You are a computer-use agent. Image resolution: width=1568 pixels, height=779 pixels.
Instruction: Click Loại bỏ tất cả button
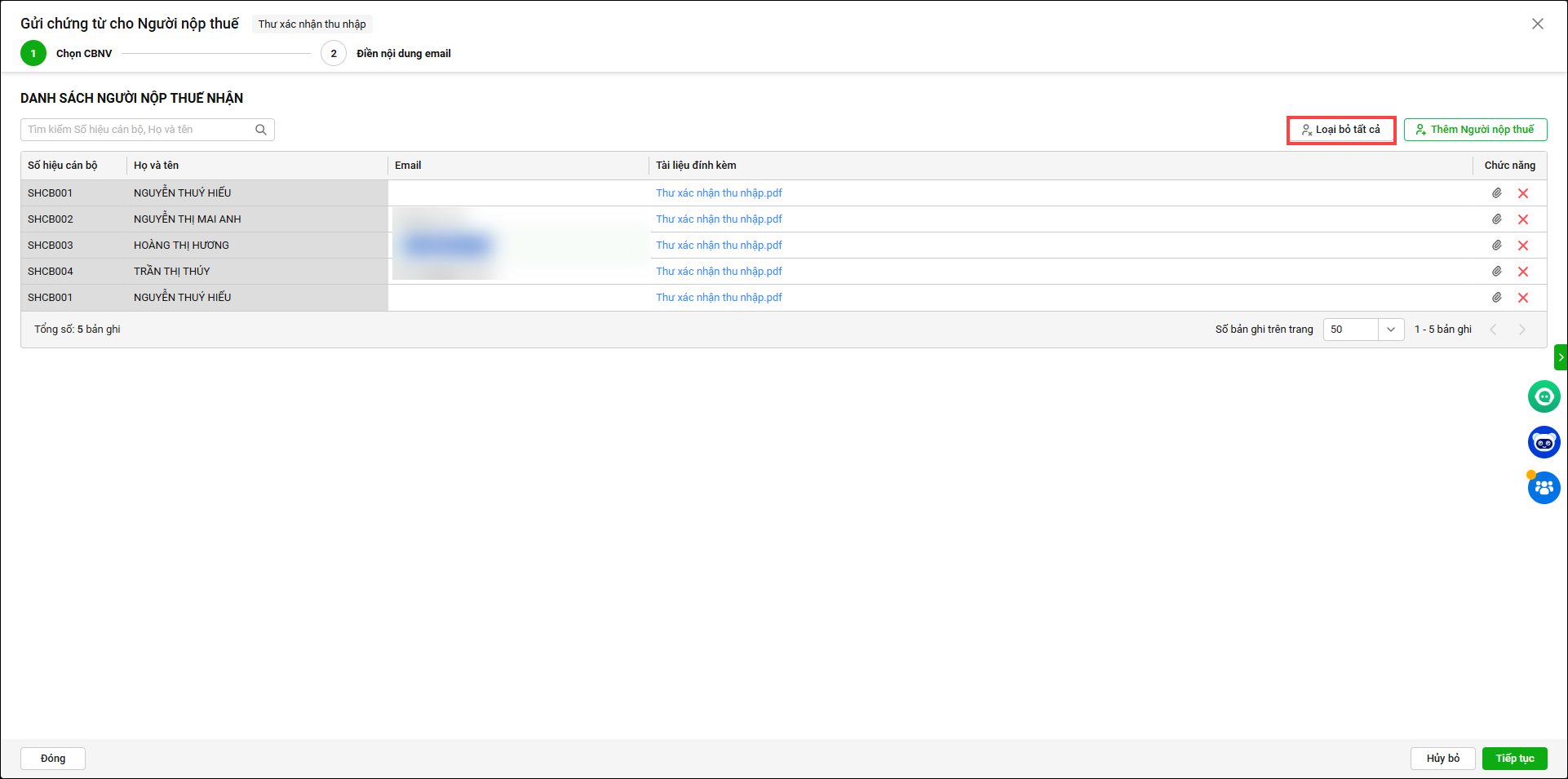[1341, 130]
